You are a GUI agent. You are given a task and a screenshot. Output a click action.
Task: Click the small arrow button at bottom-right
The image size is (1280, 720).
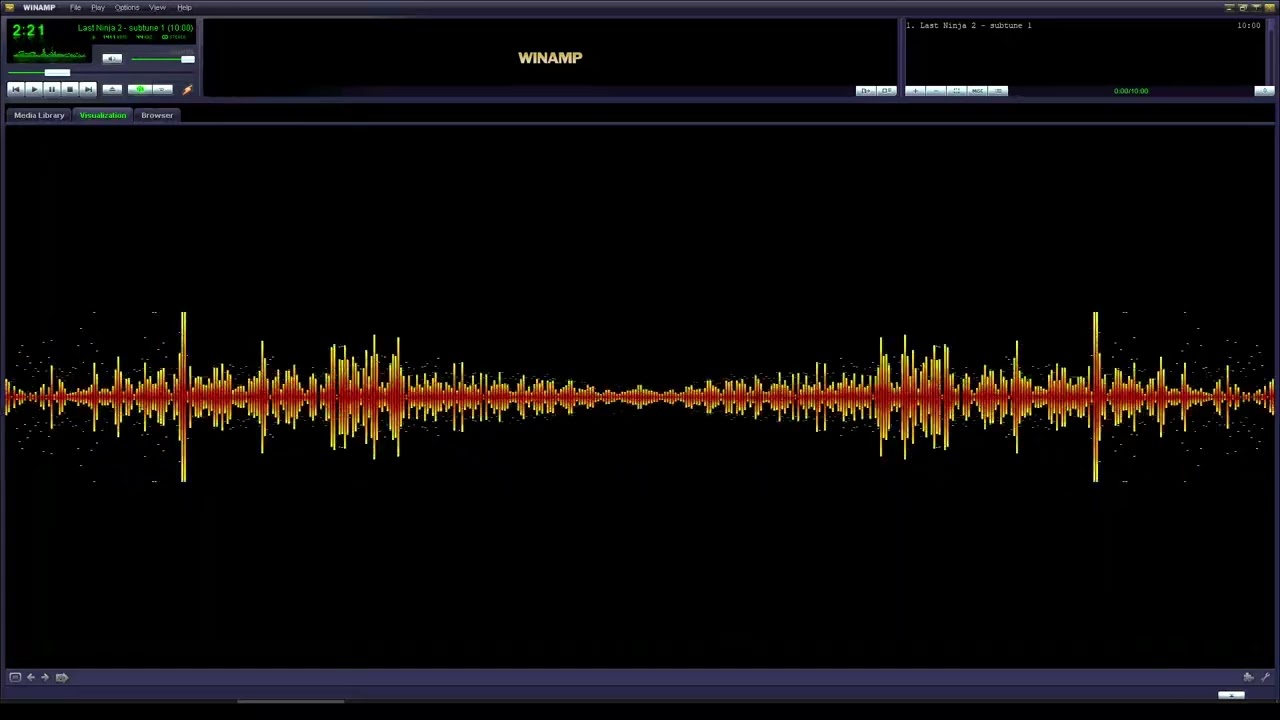1231,695
